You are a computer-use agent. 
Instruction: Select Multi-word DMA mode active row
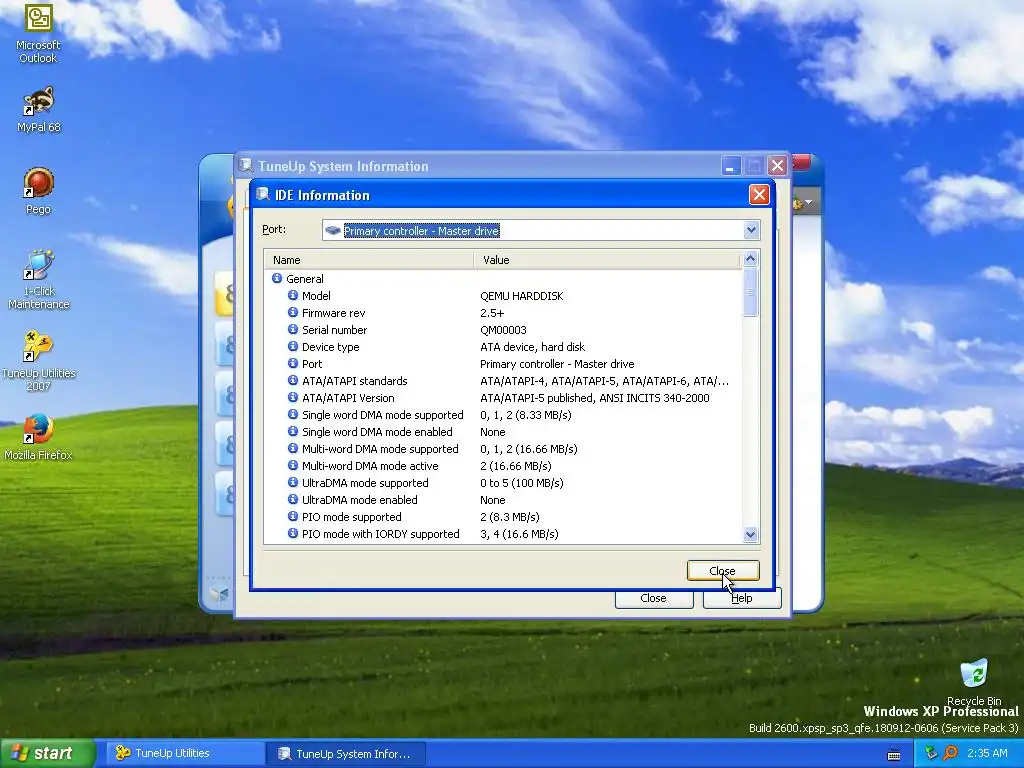coord(503,466)
